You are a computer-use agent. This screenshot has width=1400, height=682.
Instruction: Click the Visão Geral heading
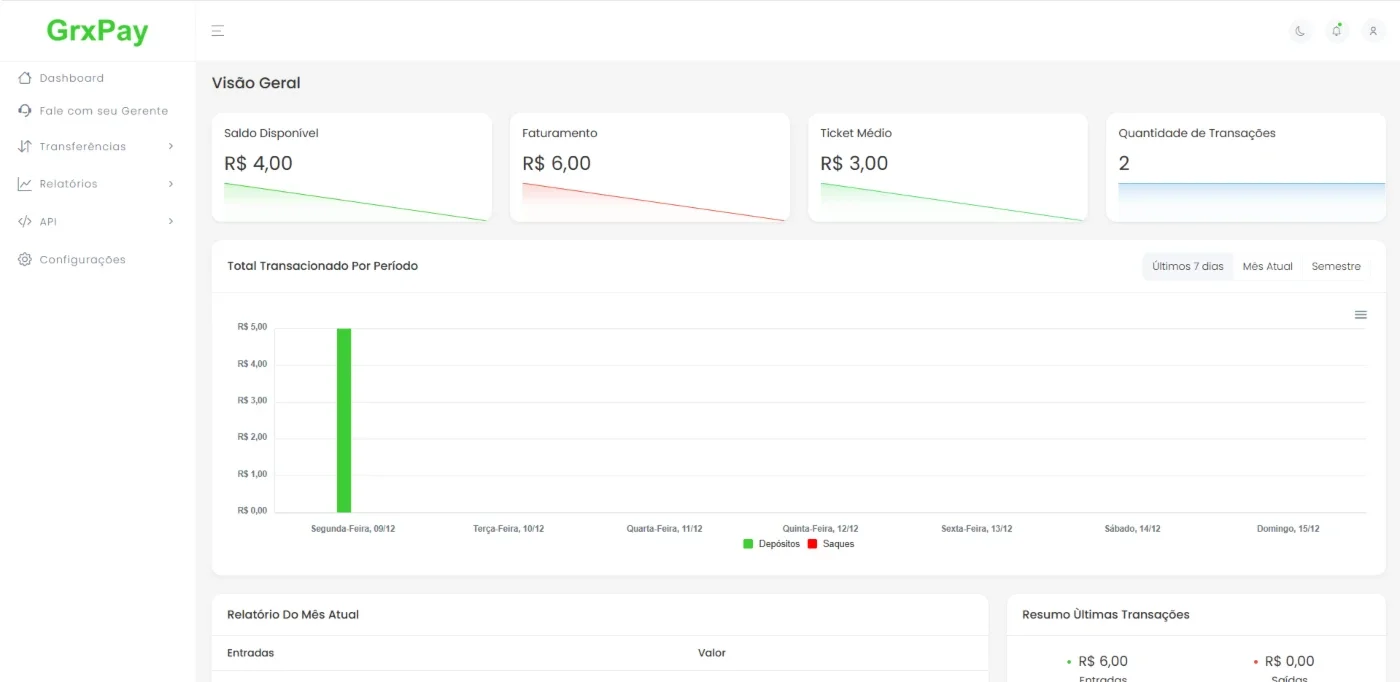click(x=256, y=83)
